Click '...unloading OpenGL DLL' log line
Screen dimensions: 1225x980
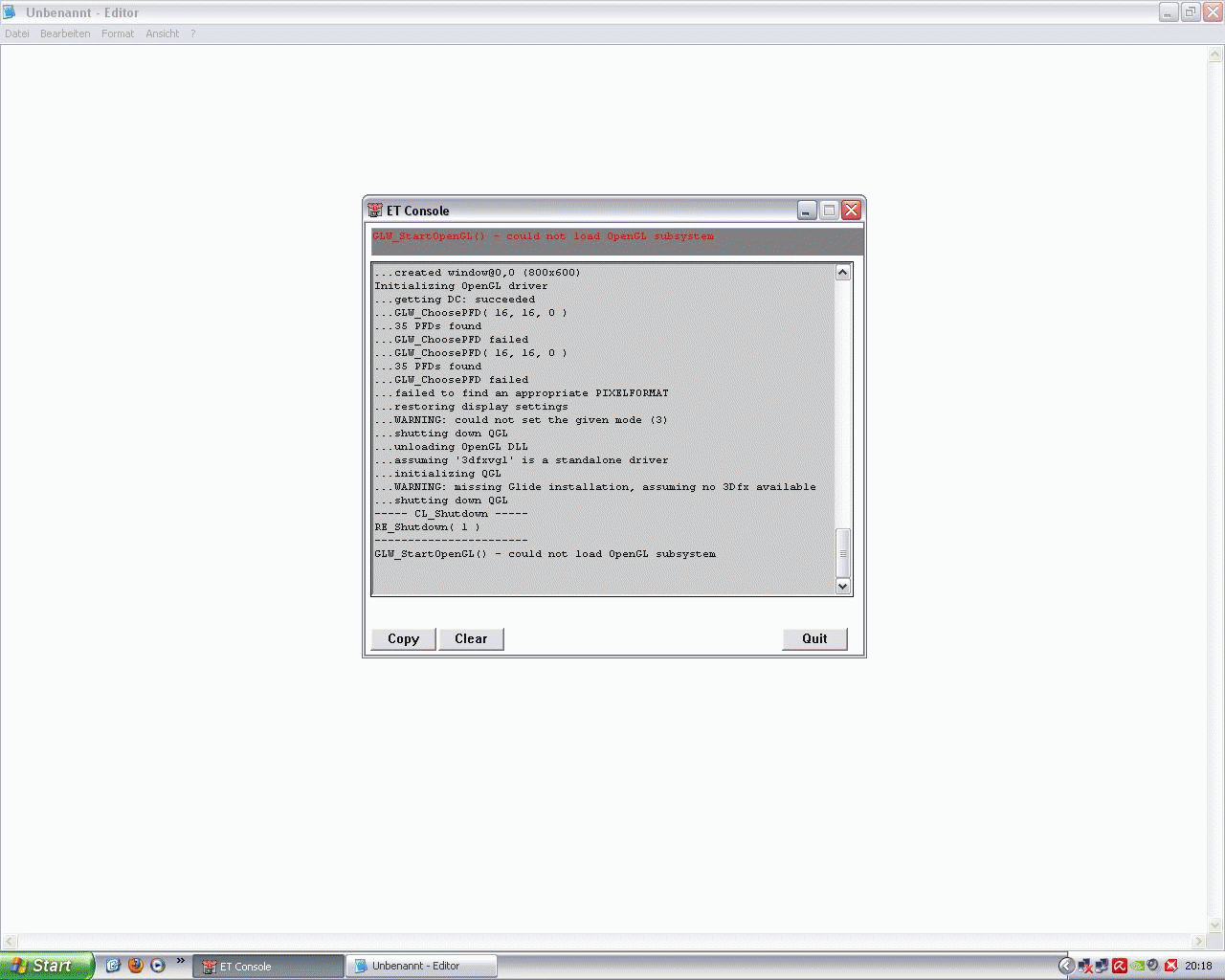point(452,447)
